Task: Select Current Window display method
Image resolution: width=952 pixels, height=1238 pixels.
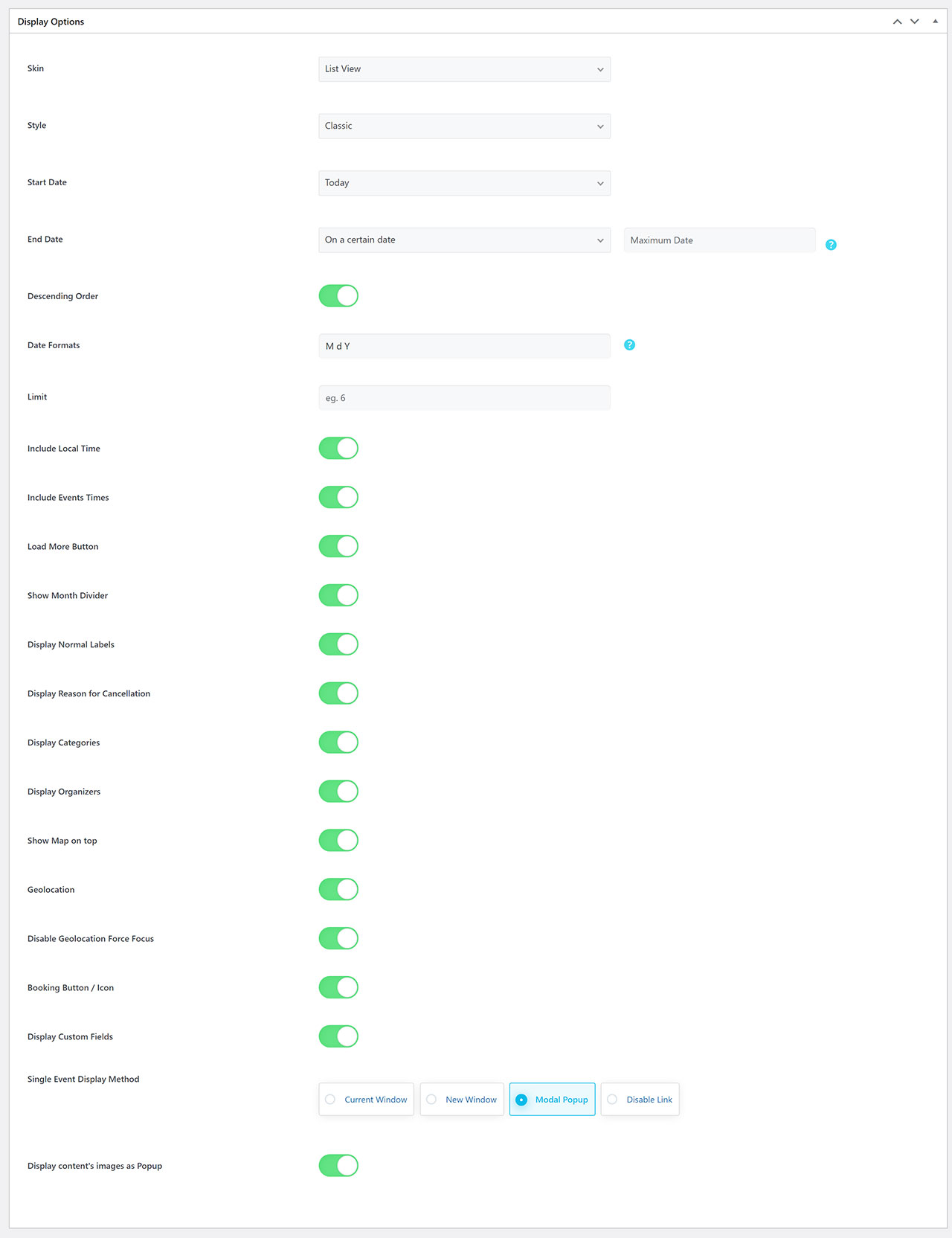Action: (366, 1100)
